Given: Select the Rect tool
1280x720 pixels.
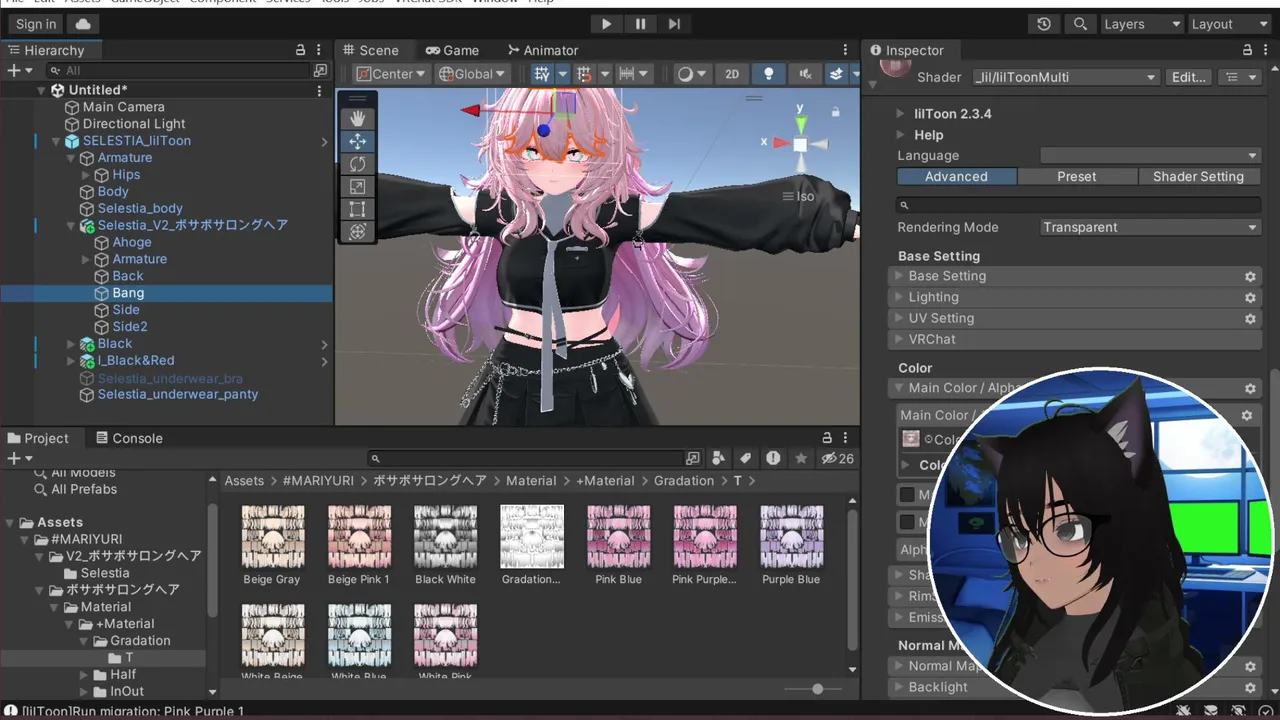Looking at the screenshot, I should [357, 209].
